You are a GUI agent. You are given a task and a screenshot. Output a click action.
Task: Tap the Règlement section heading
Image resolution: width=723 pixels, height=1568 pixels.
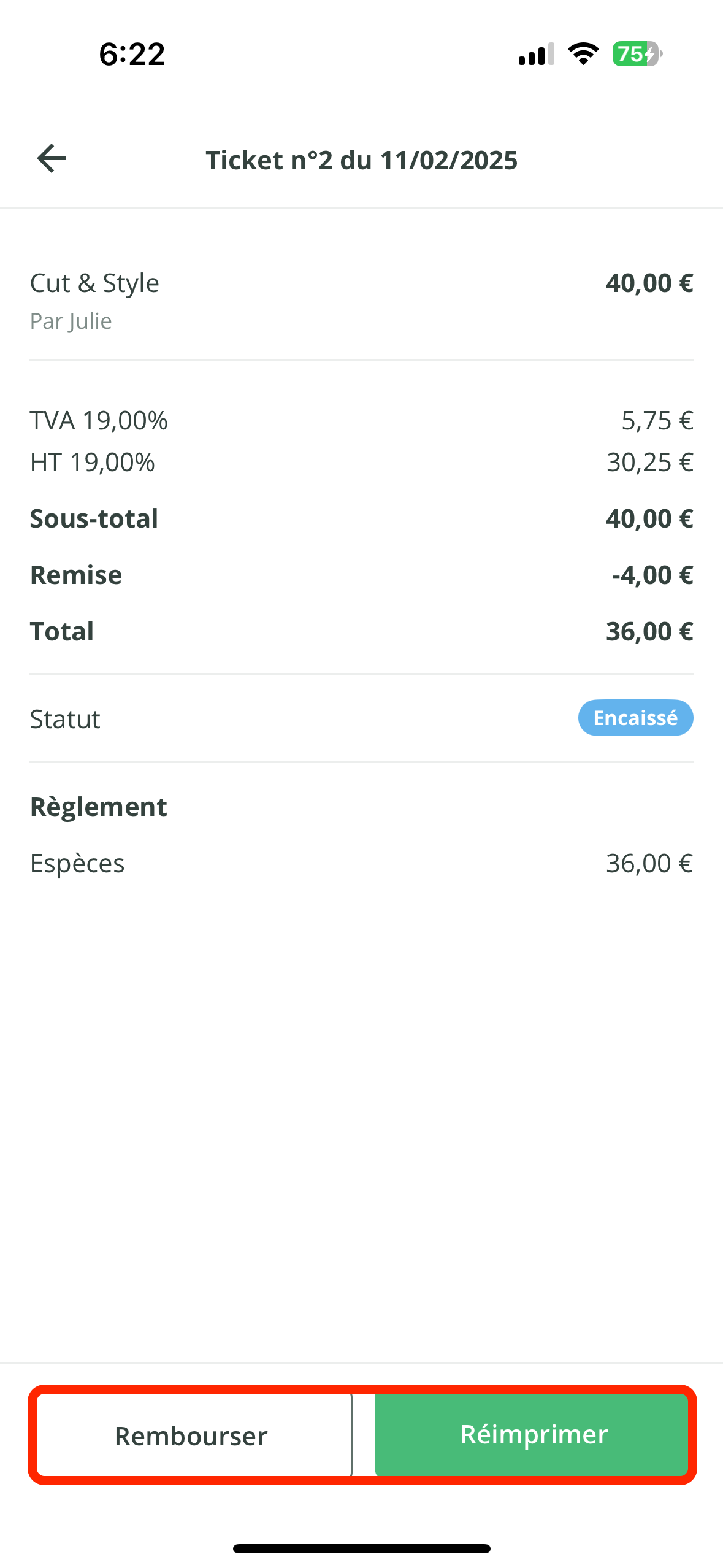point(99,807)
